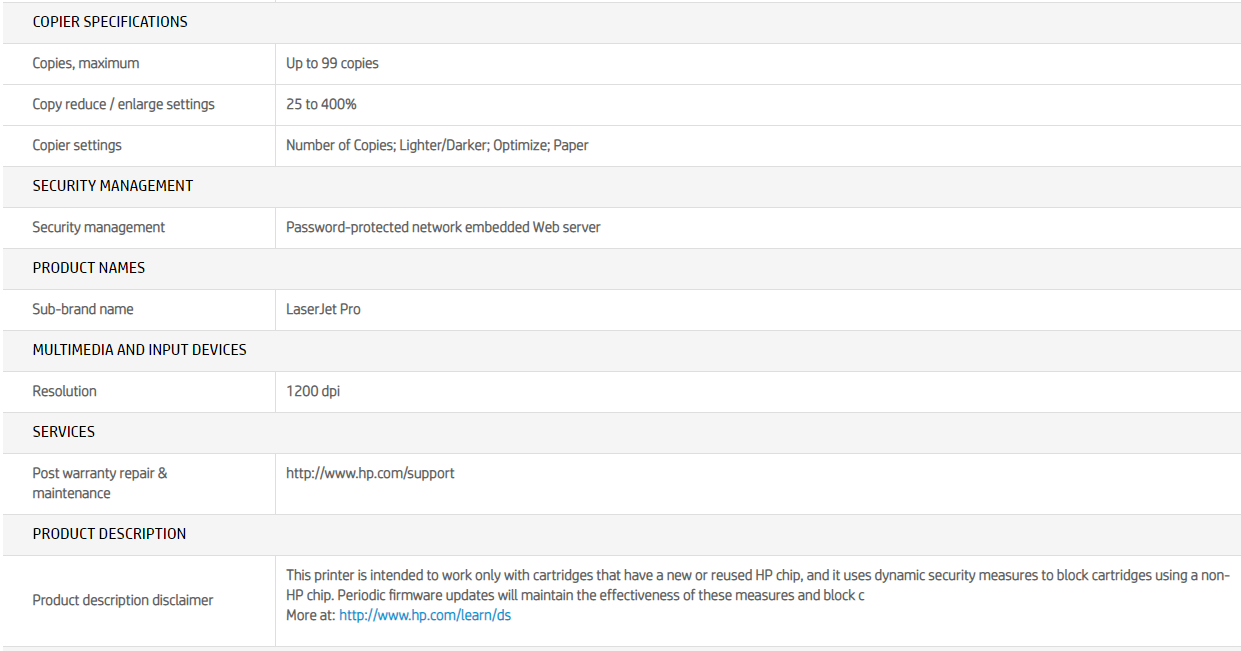Open the hp.com/learn/ds link
The height and width of the screenshot is (651, 1241).
tap(425, 616)
